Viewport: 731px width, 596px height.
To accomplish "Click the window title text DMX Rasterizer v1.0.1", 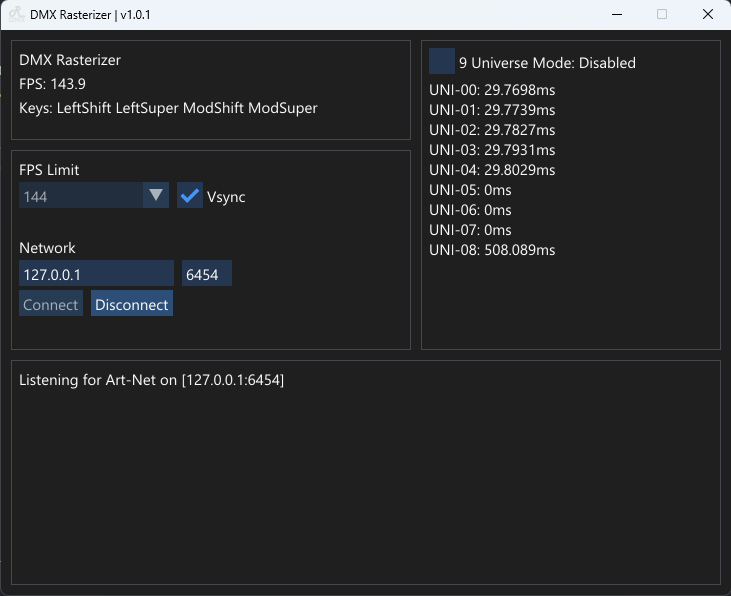I will [91, 15].
